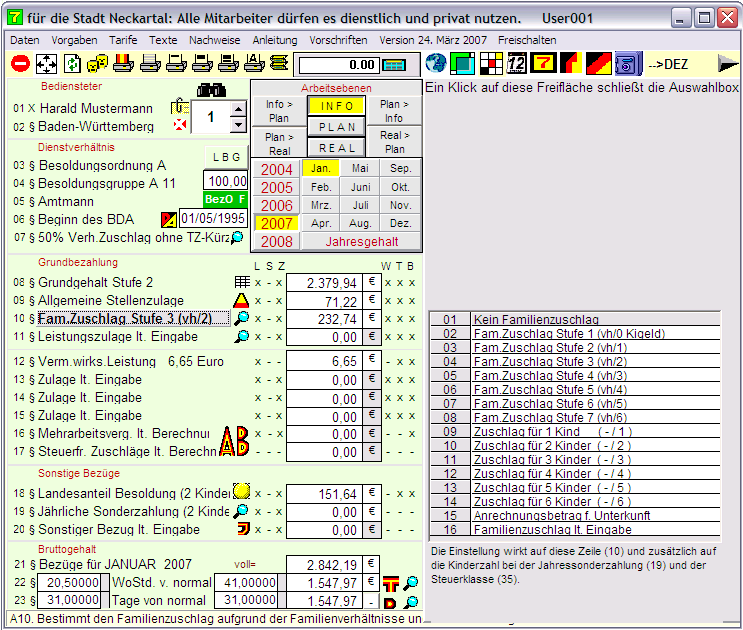This screenshot has height=630, width=743.
Task: Click the printer icon with flag-colored paper
Action: click(x=124, y=63)
